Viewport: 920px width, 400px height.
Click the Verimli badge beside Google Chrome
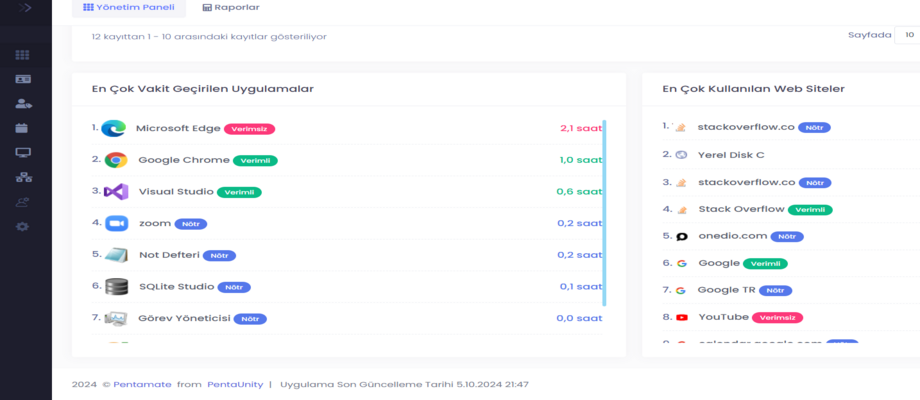pyautogui.click(x=255, y=160)
